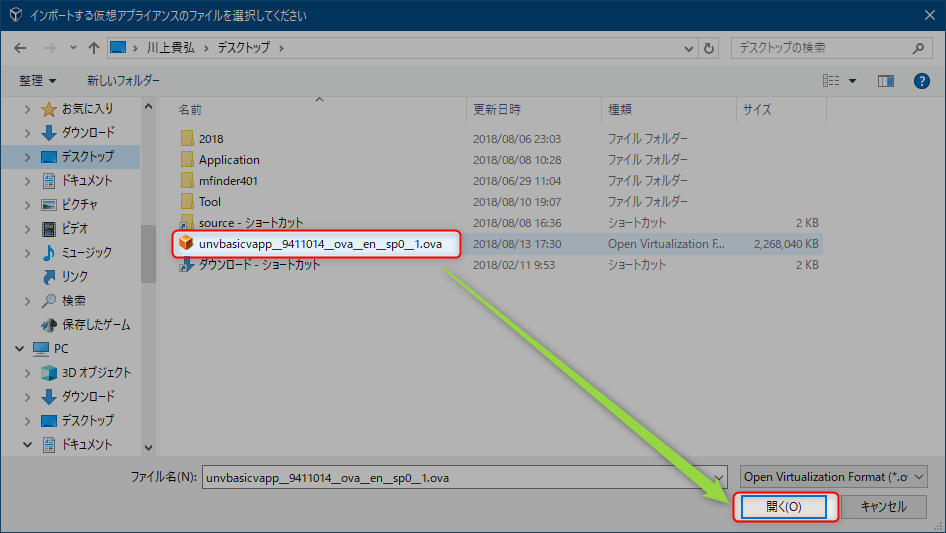Screen dimensions: 946x533
Task: Create a folder with 新しいフォルダー
Action: tap(123, 80)
